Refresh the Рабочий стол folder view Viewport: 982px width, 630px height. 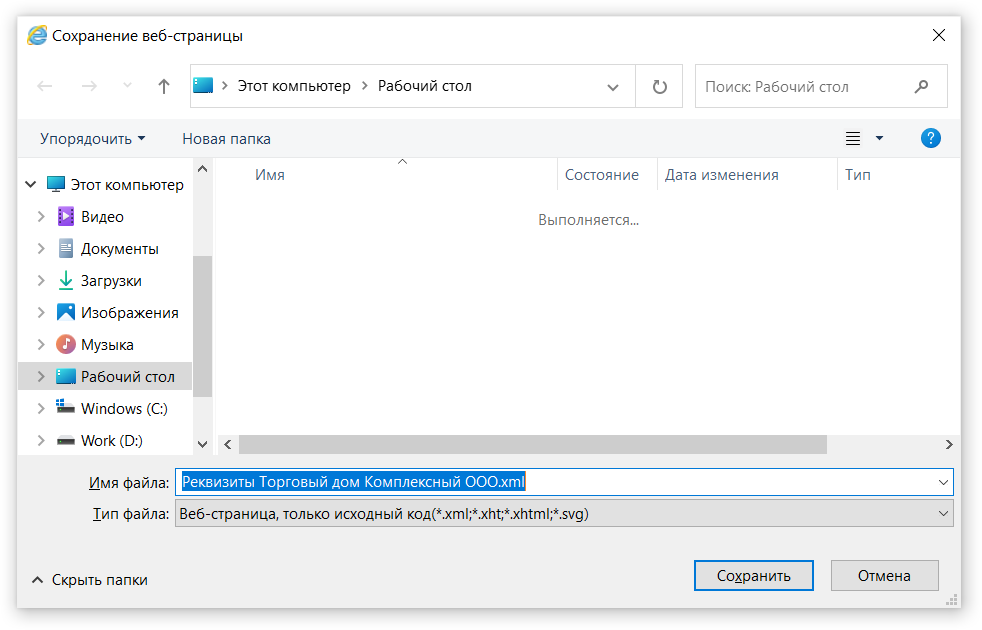click(659, 87)
